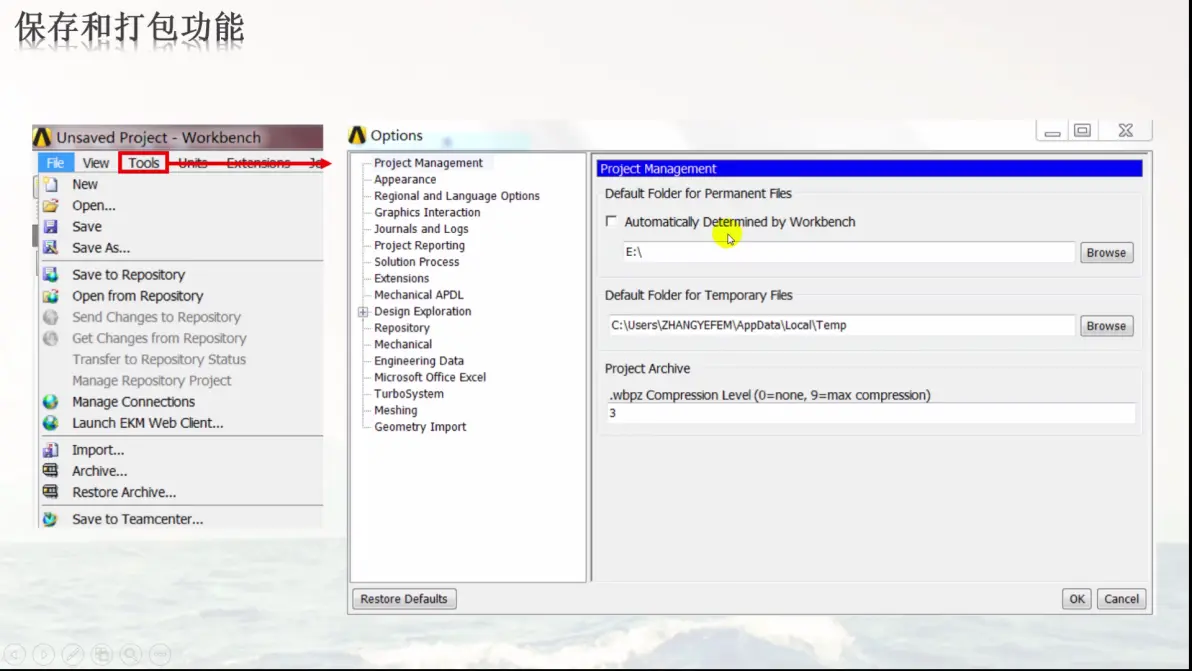1192x671 pixels.
Task: Click the temporary files path field
Action: point(842,325)
